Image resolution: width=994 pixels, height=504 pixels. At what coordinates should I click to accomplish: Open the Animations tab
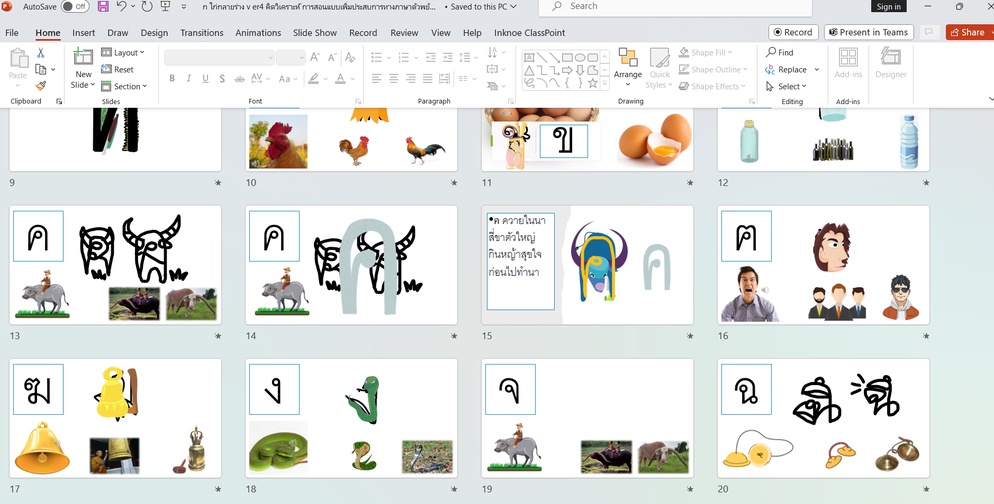(x=258, y=32)
